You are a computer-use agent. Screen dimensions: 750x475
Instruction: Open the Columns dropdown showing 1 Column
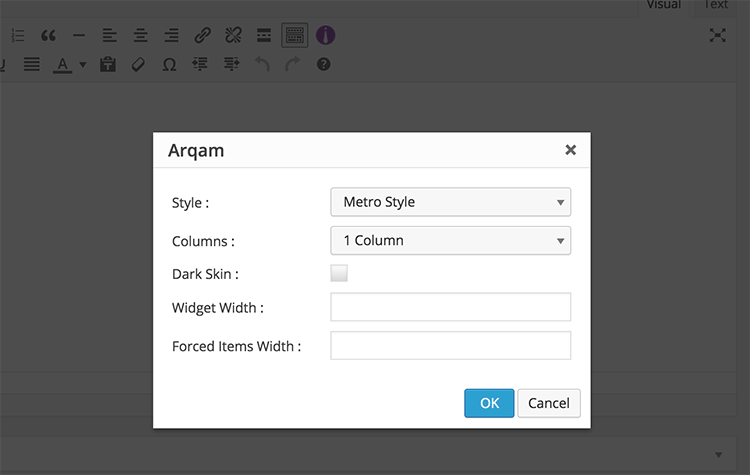pos(451,241)
